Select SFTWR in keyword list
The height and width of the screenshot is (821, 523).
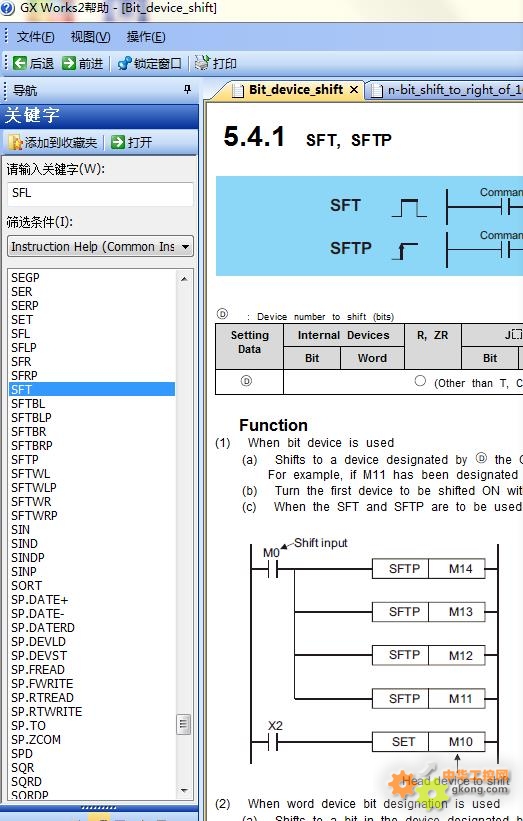31,502
